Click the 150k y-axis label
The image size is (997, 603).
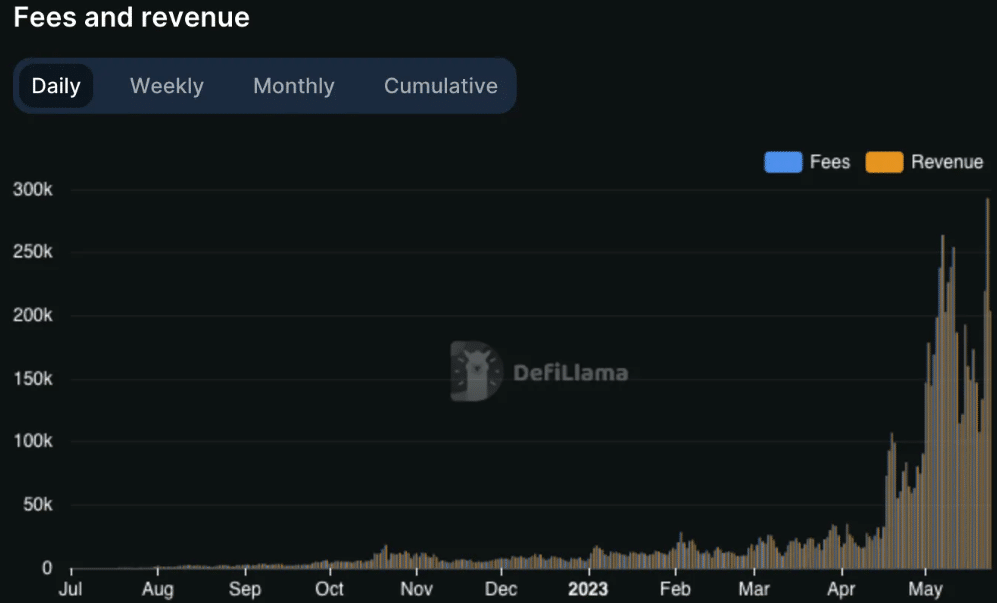pos(33,378)
